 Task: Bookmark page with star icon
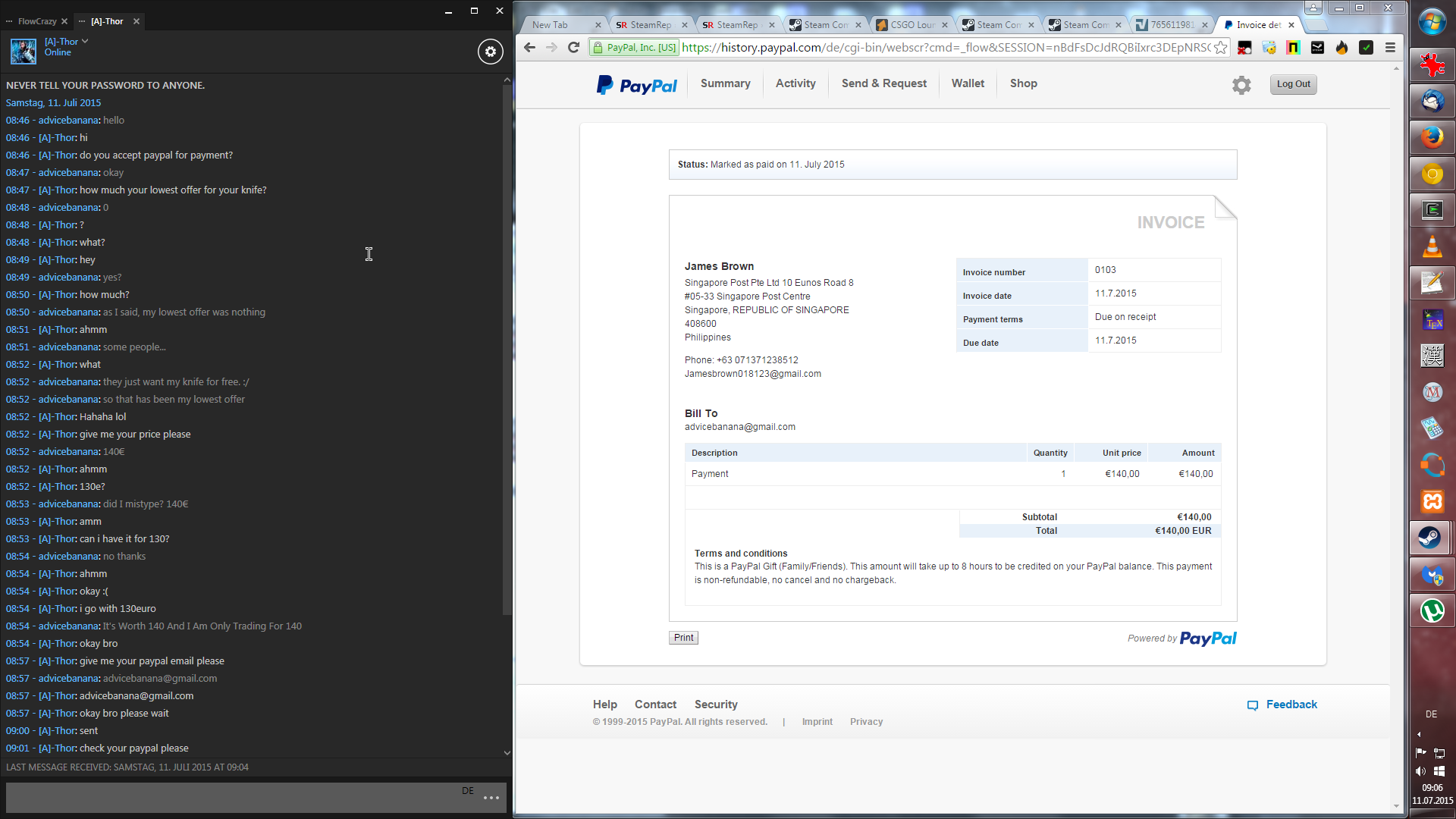1220,48
